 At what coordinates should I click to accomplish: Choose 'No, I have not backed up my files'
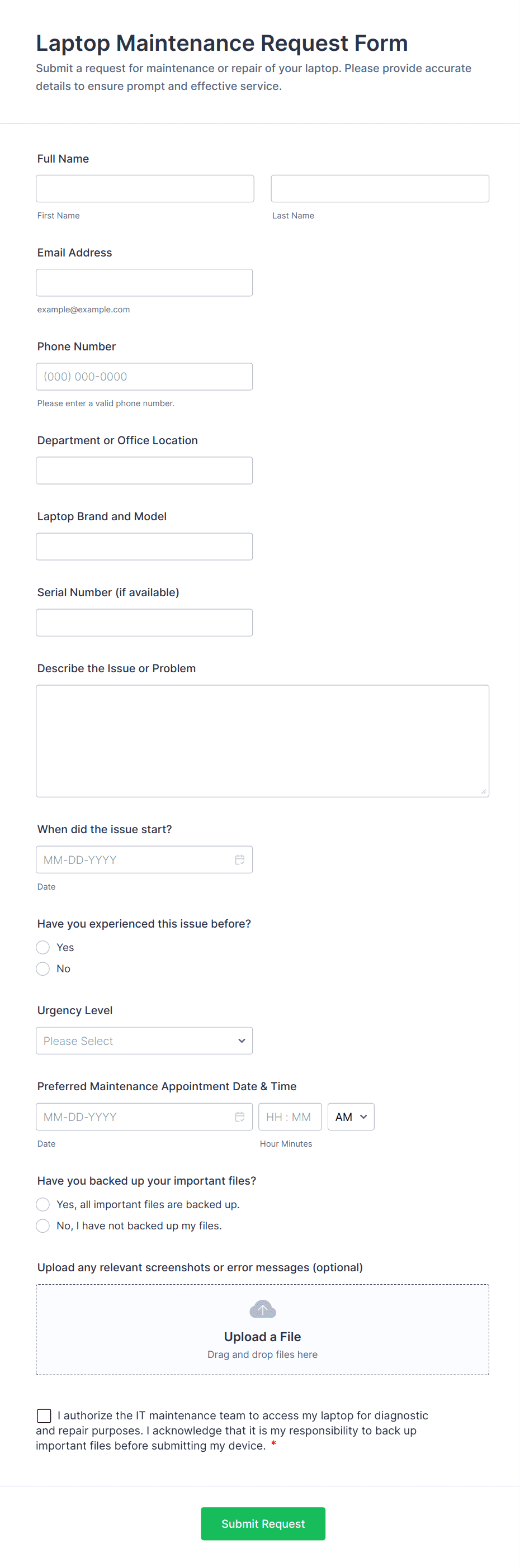point(43,1225)
